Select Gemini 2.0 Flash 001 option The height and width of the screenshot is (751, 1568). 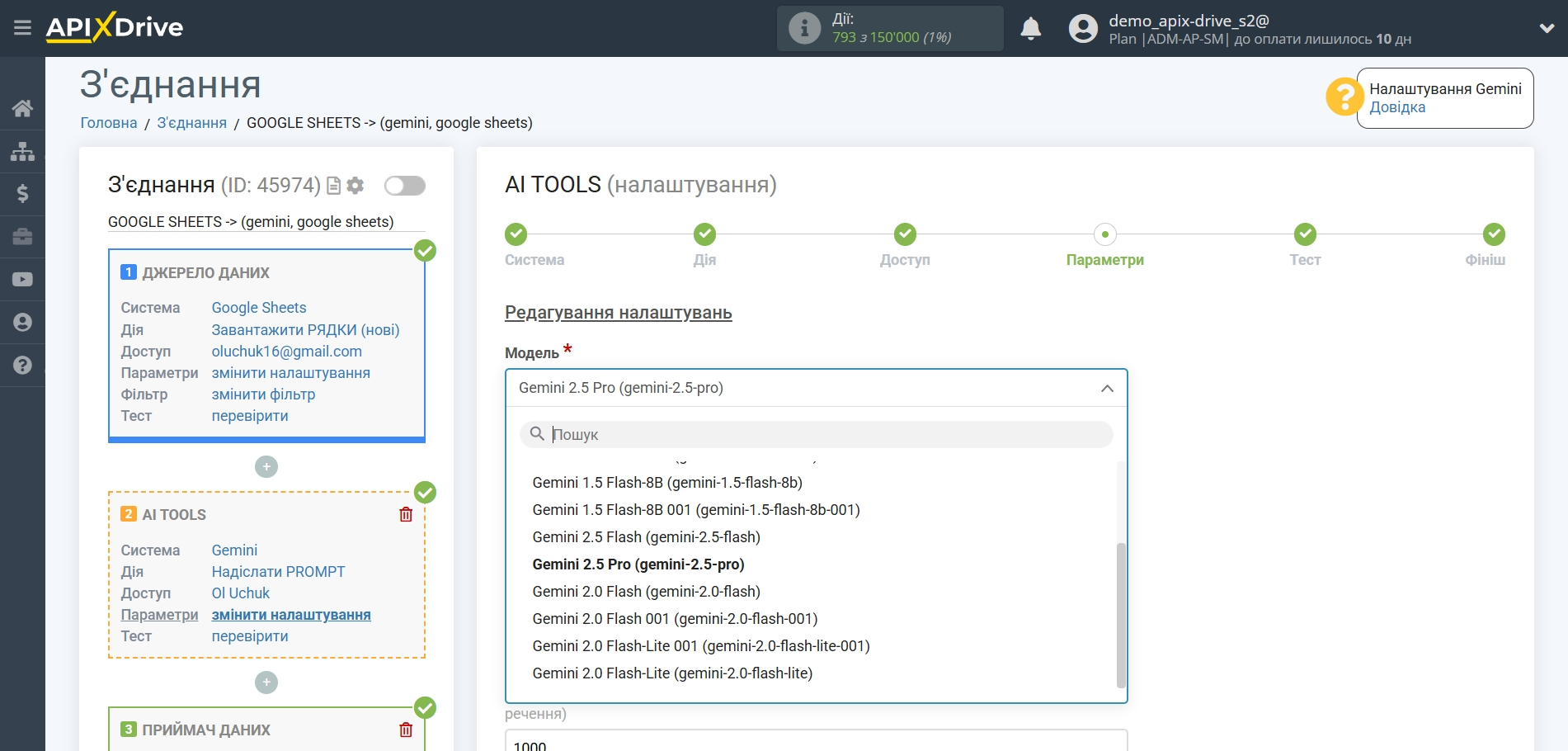coord(675,619)
